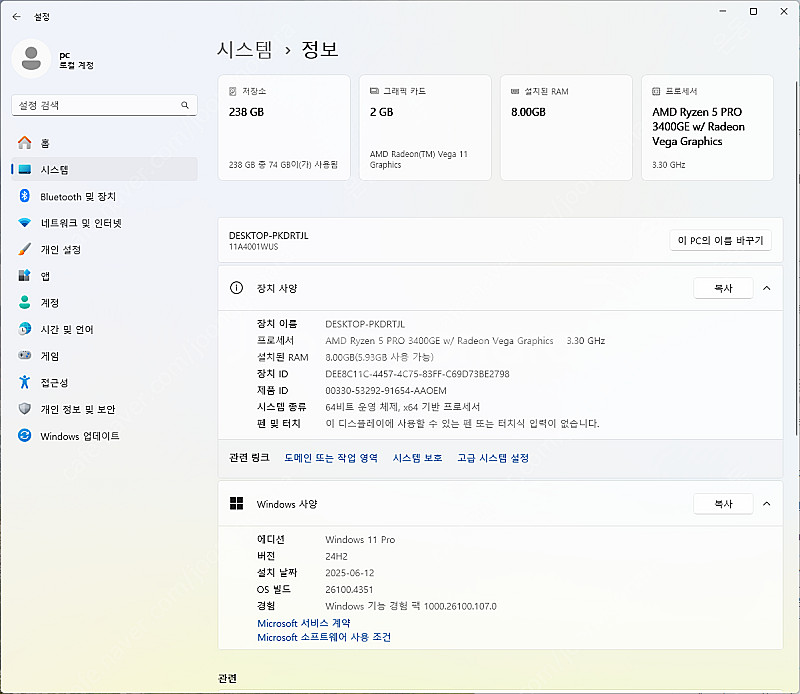Open 개인 설정 in sidebar
Screen dimensions: 800x694
click(104, 250)
